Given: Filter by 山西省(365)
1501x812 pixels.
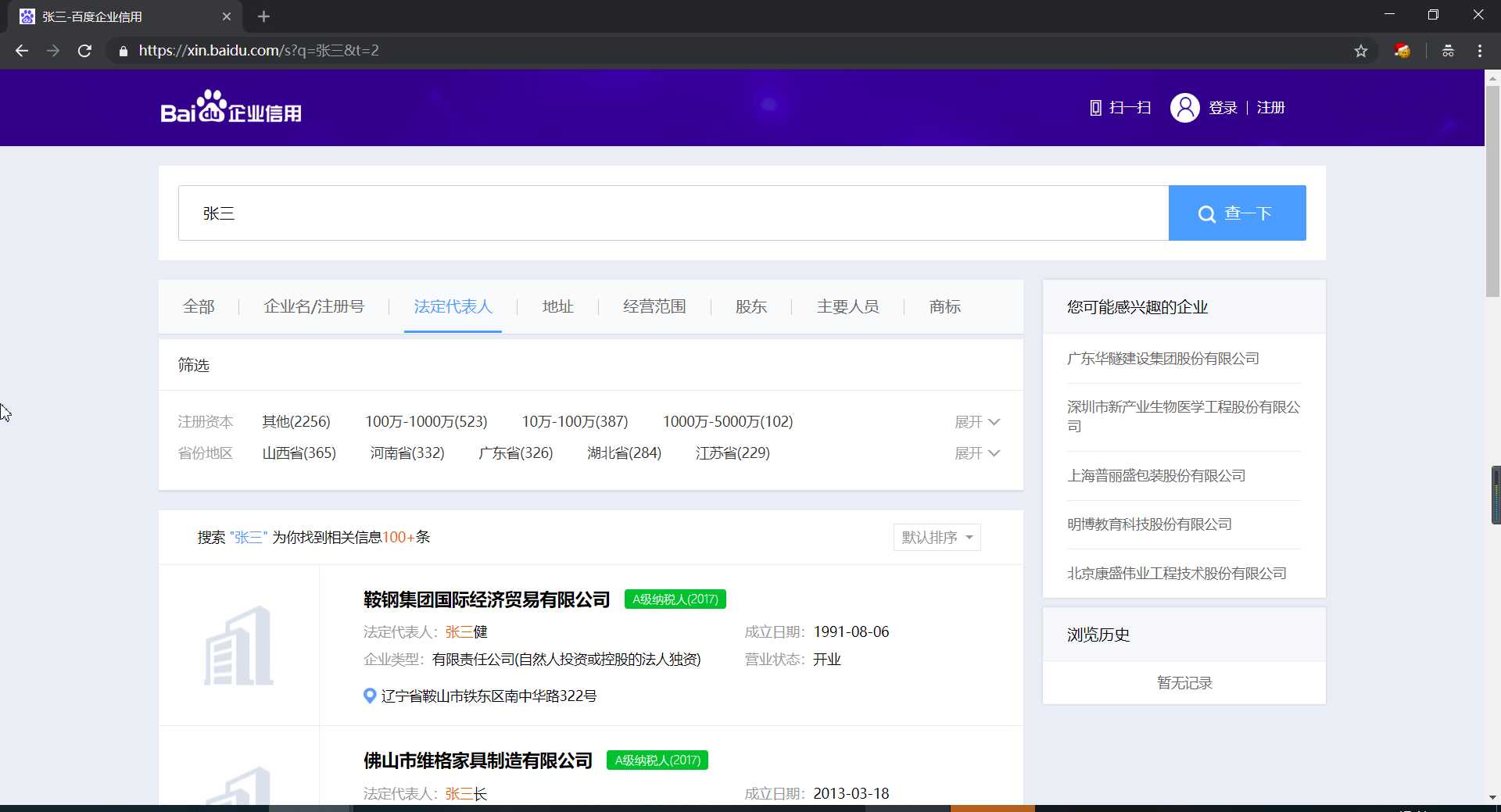Looking at the screenshot, I should (x=299, y=453).
